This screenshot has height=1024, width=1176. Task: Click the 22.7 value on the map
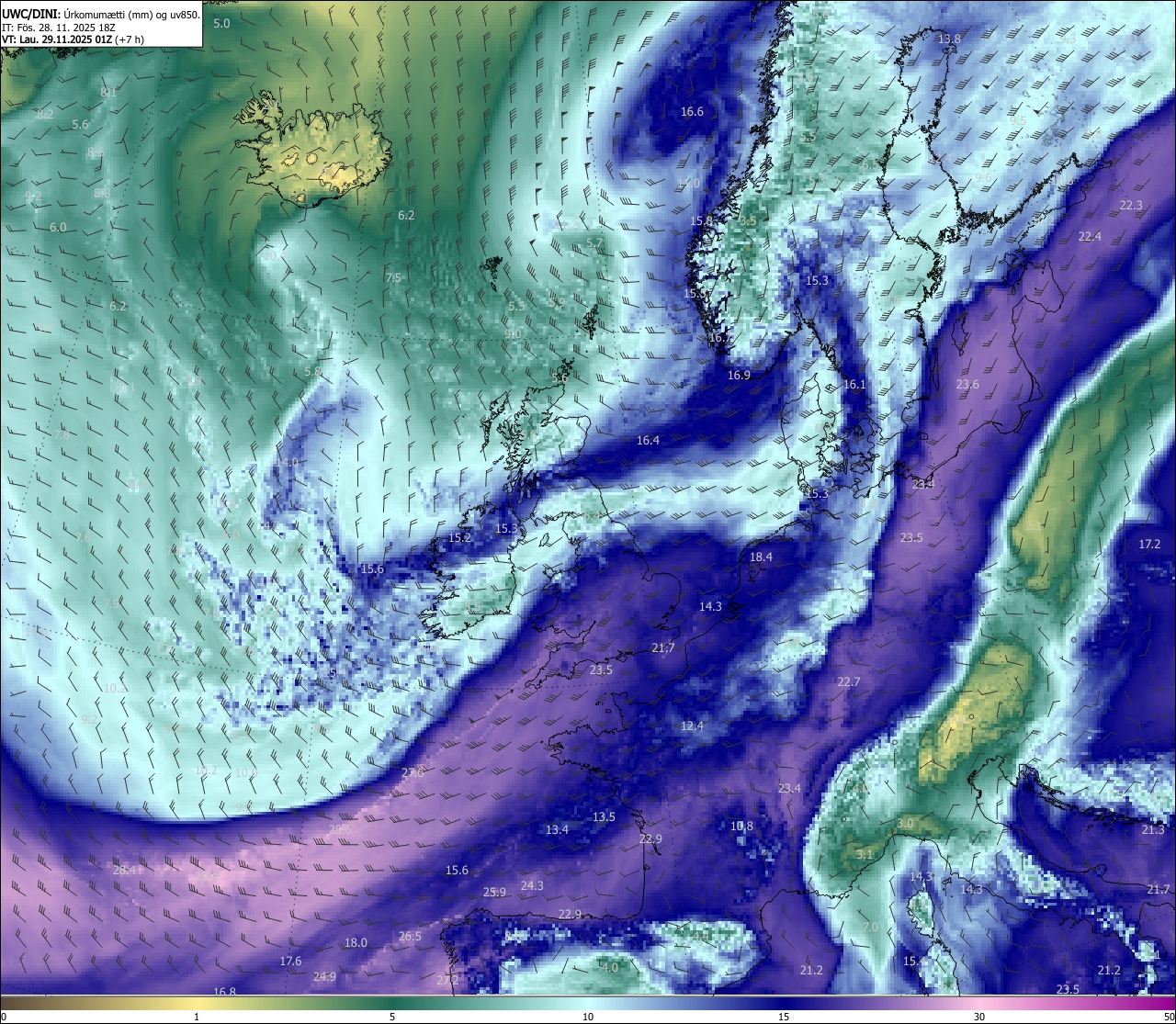click(848, 682)
